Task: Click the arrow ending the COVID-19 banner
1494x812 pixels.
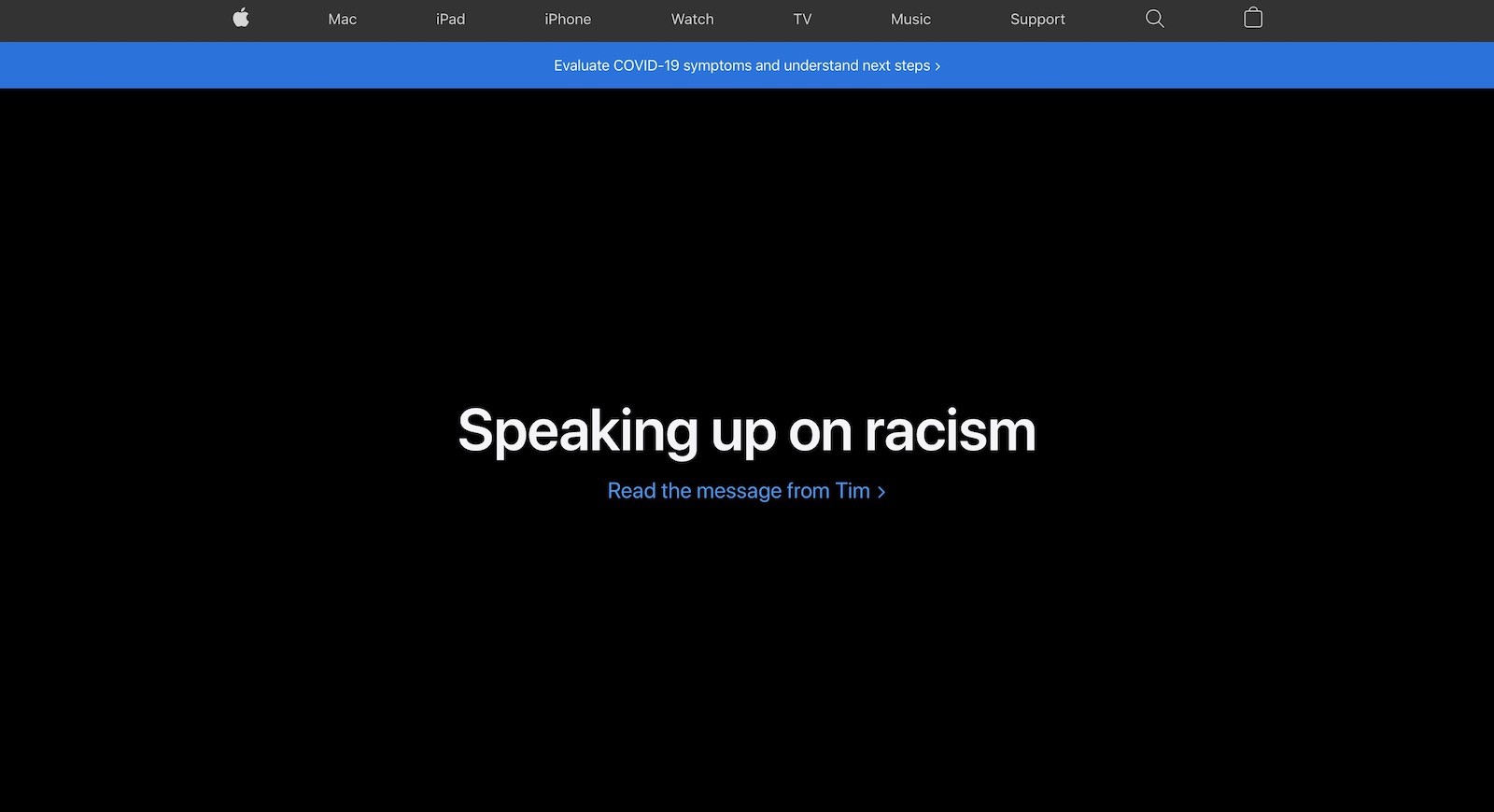Action: (x=937, y=66)
